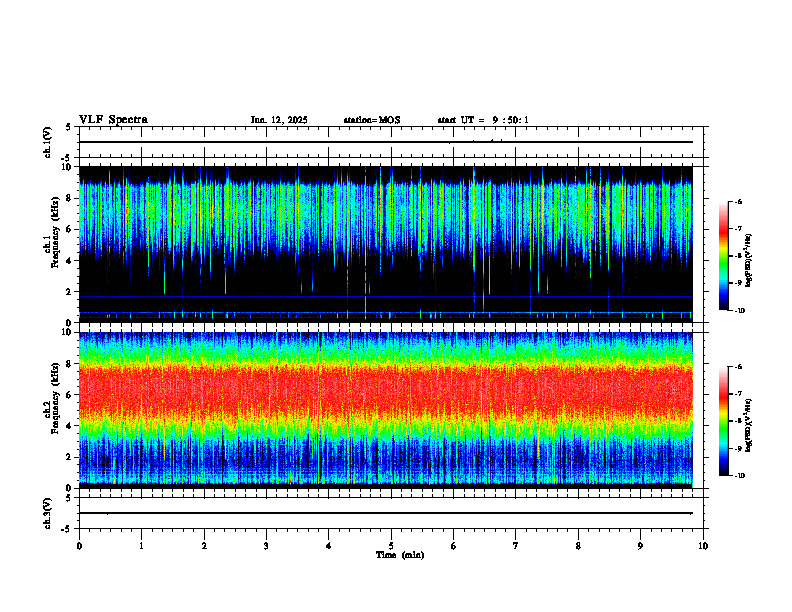This screenshot has width=792, height=612.
Task: Click the bottom time axis tick label "7"
Action: pyautogui.click(x=516, y=546)
